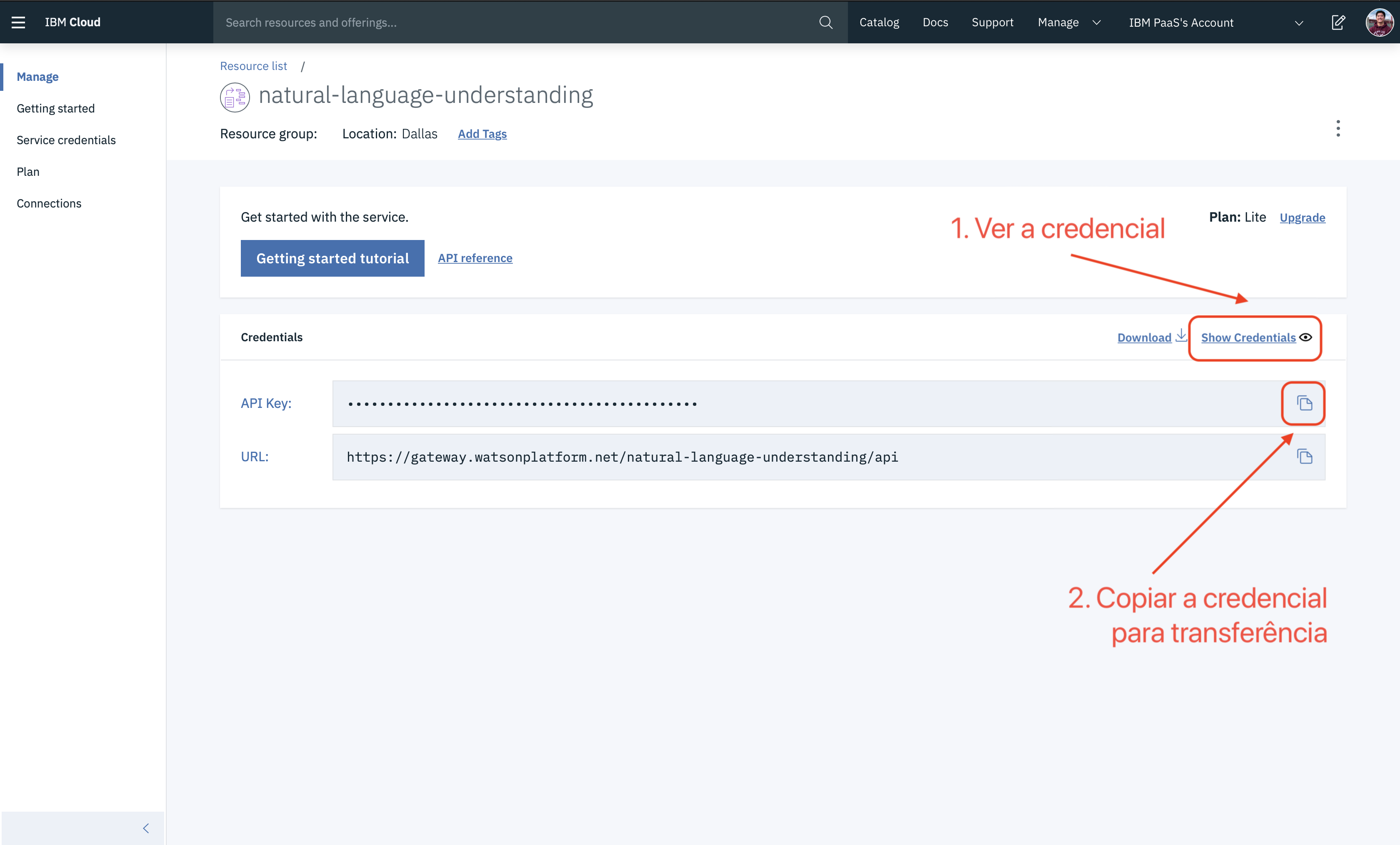Screen dimensions: 1400x845
Task: Click the Getting started tutorial button
Action: click(x=332, y=259)
